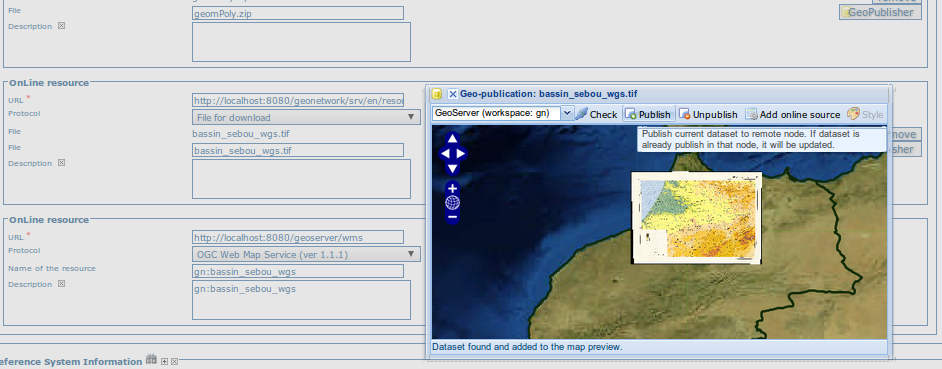Remove the Description field under geomPoly.zip
The image size is (942, 369).
[61, 26]
